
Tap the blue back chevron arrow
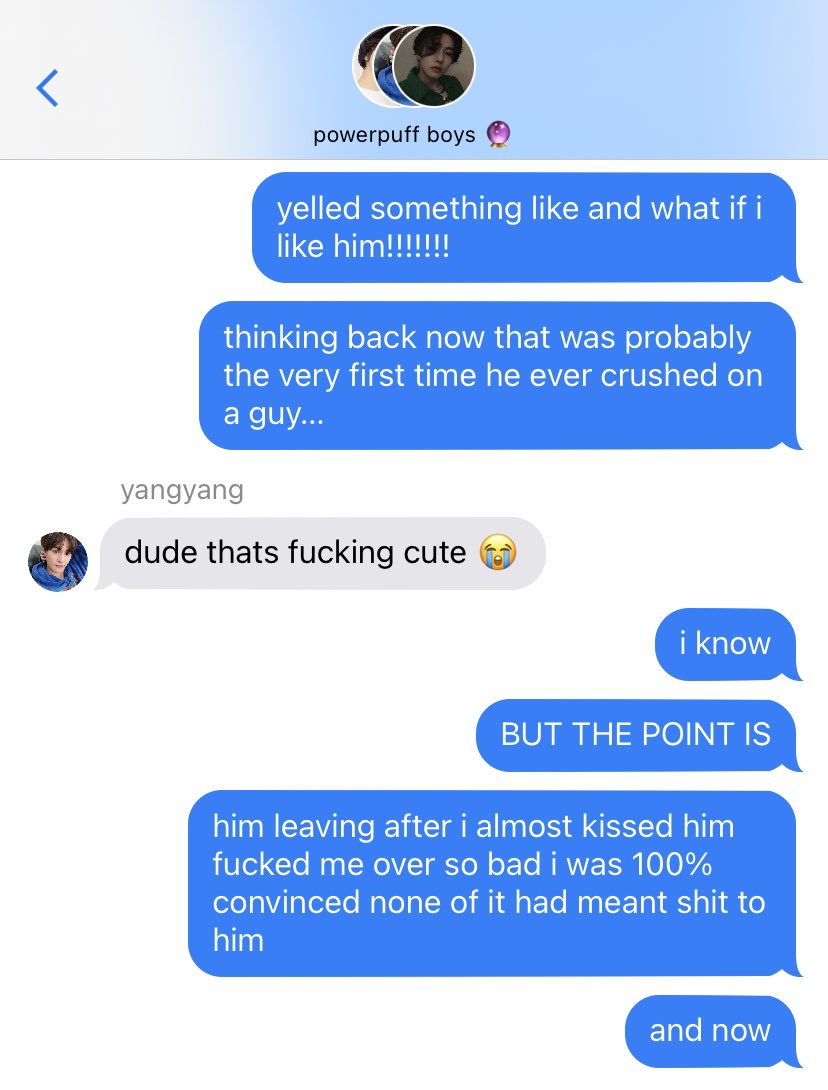[x=47, y=88]
